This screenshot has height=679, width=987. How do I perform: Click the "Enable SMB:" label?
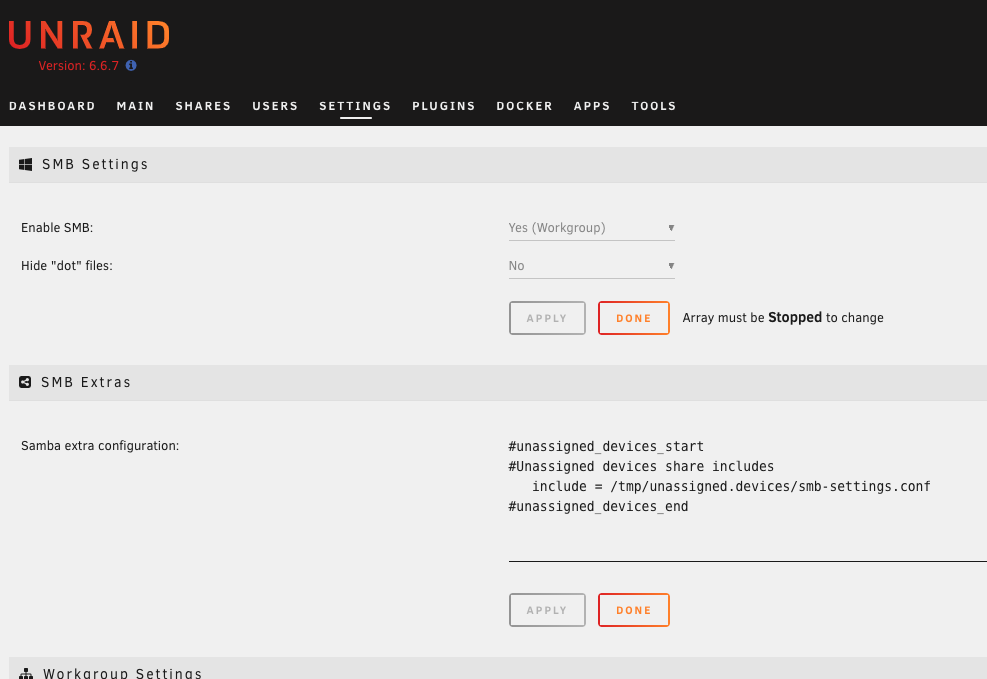pyautogui.click(x=57, y=228)
